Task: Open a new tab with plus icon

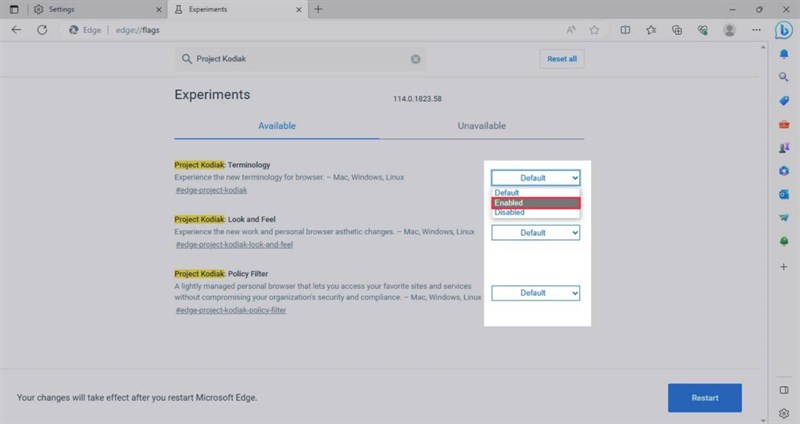Action: 318,9
